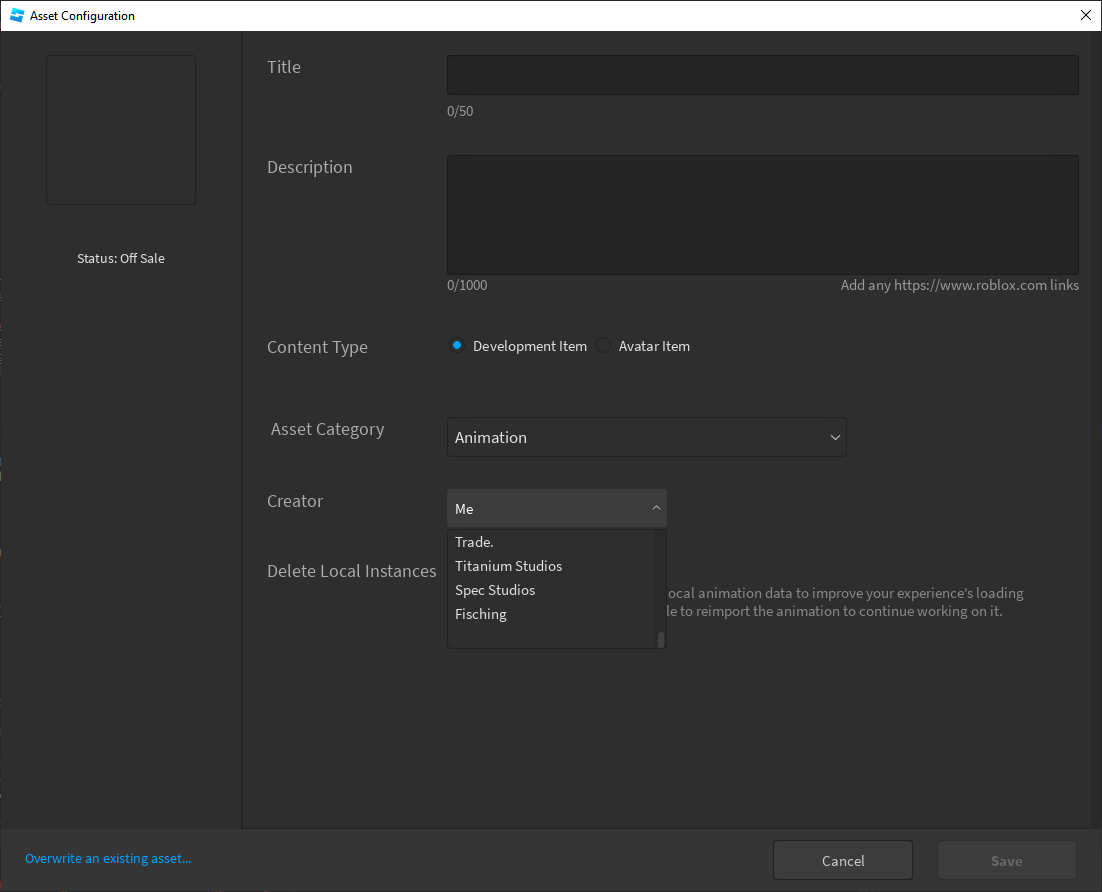Select the Development Item radio button

pos(457,345)
